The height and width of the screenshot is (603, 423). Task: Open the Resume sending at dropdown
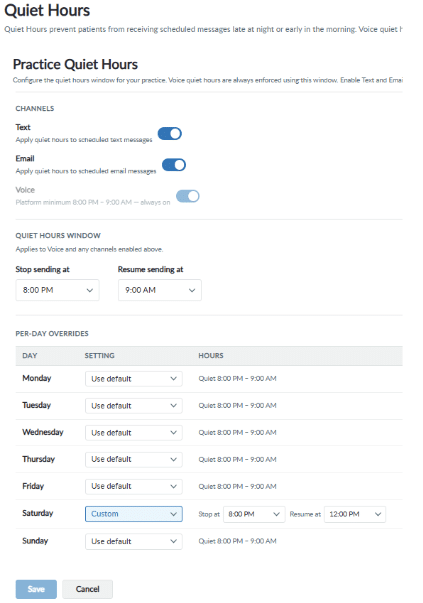pos(160,290)
